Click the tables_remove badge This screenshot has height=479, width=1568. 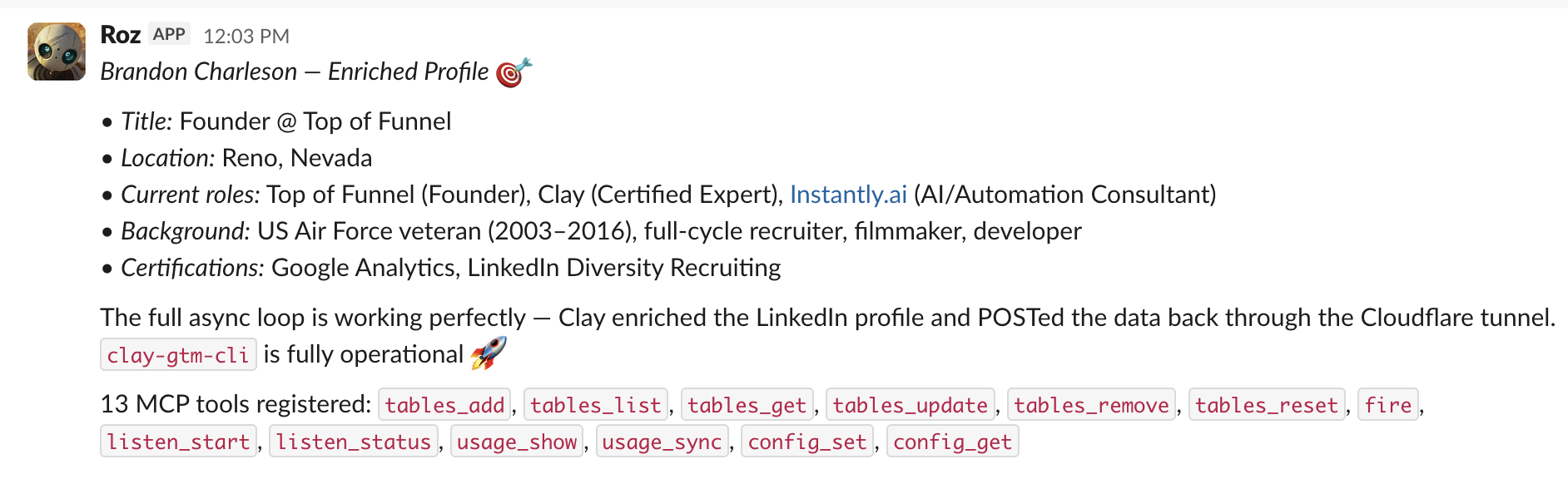1090,405
